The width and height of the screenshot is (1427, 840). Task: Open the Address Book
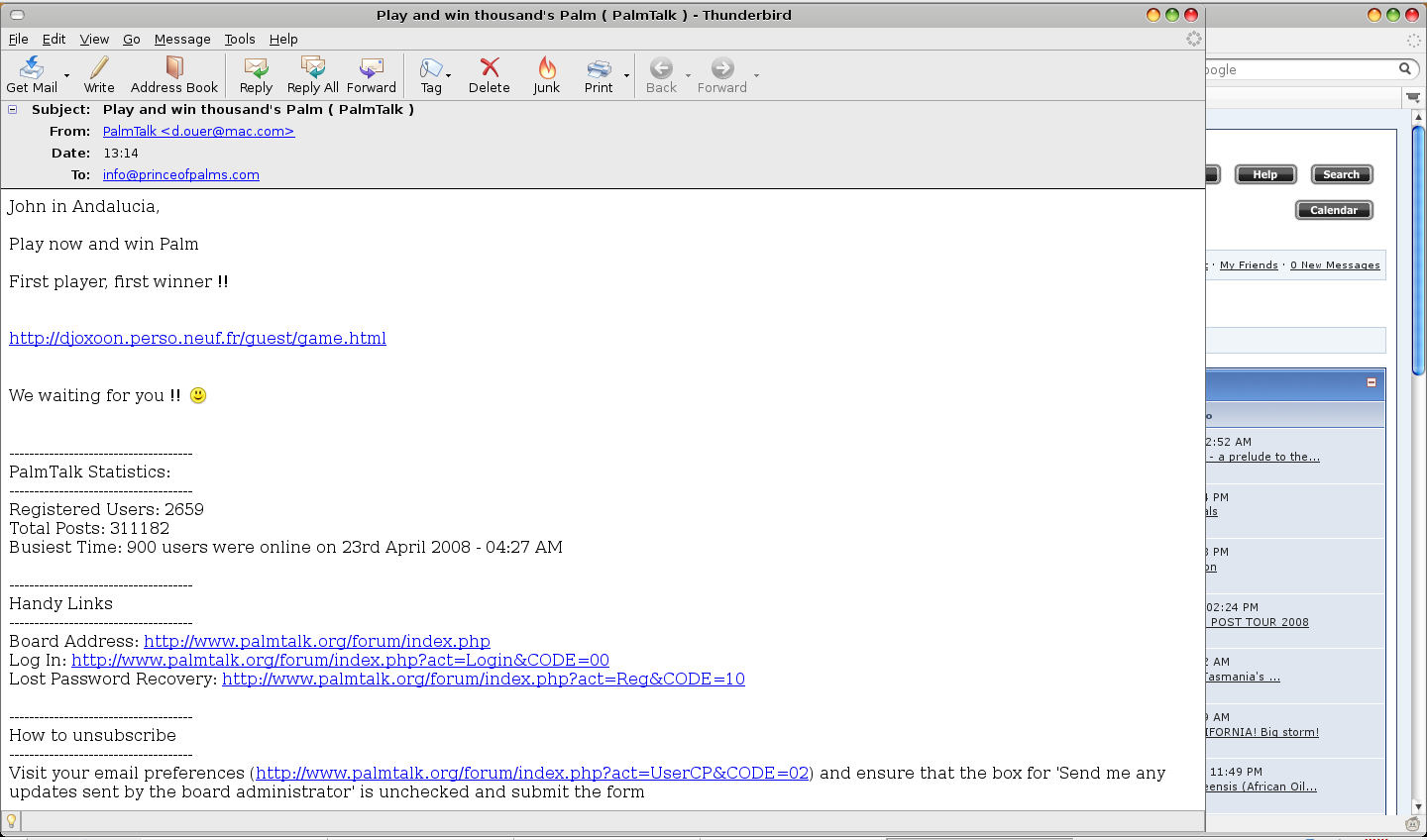pos(174,67)
